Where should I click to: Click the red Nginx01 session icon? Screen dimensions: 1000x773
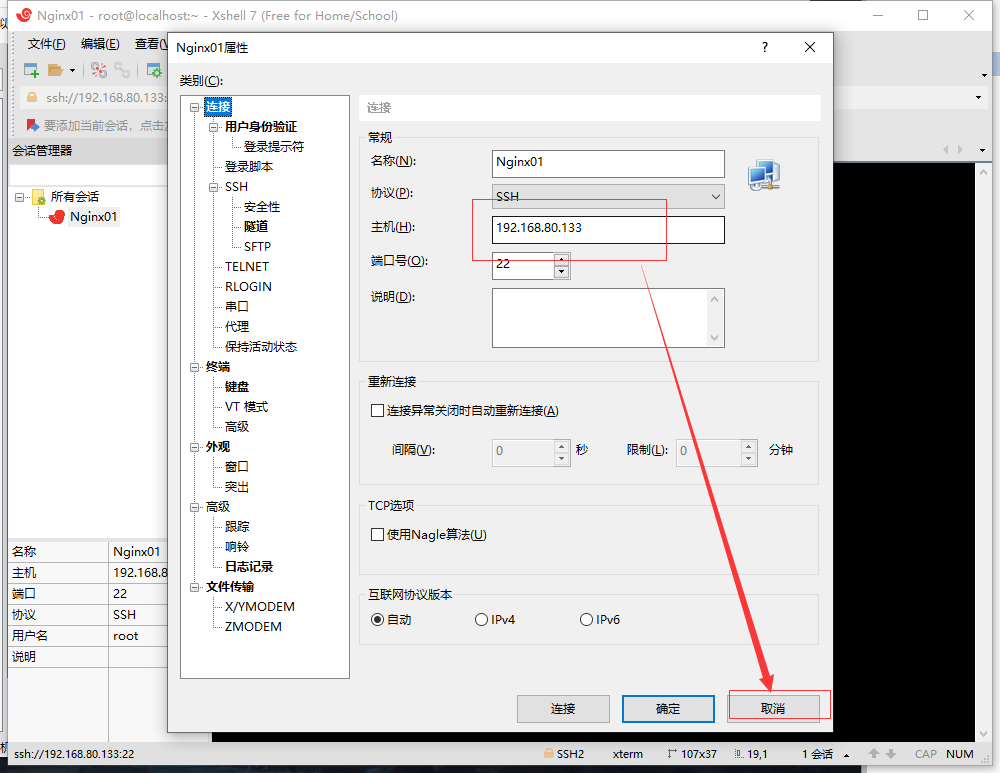click(x=57, y=217)
